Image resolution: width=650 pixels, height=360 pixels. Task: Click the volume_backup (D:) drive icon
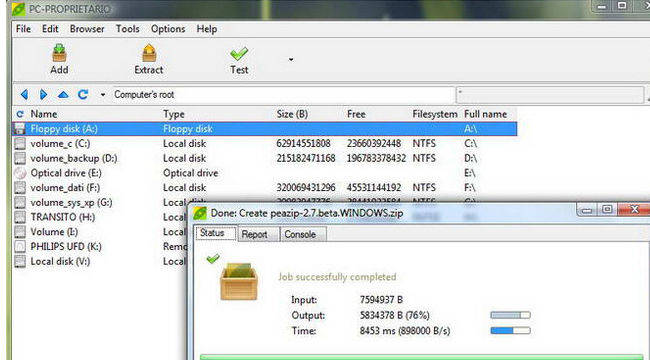click(x=20, y=158)
